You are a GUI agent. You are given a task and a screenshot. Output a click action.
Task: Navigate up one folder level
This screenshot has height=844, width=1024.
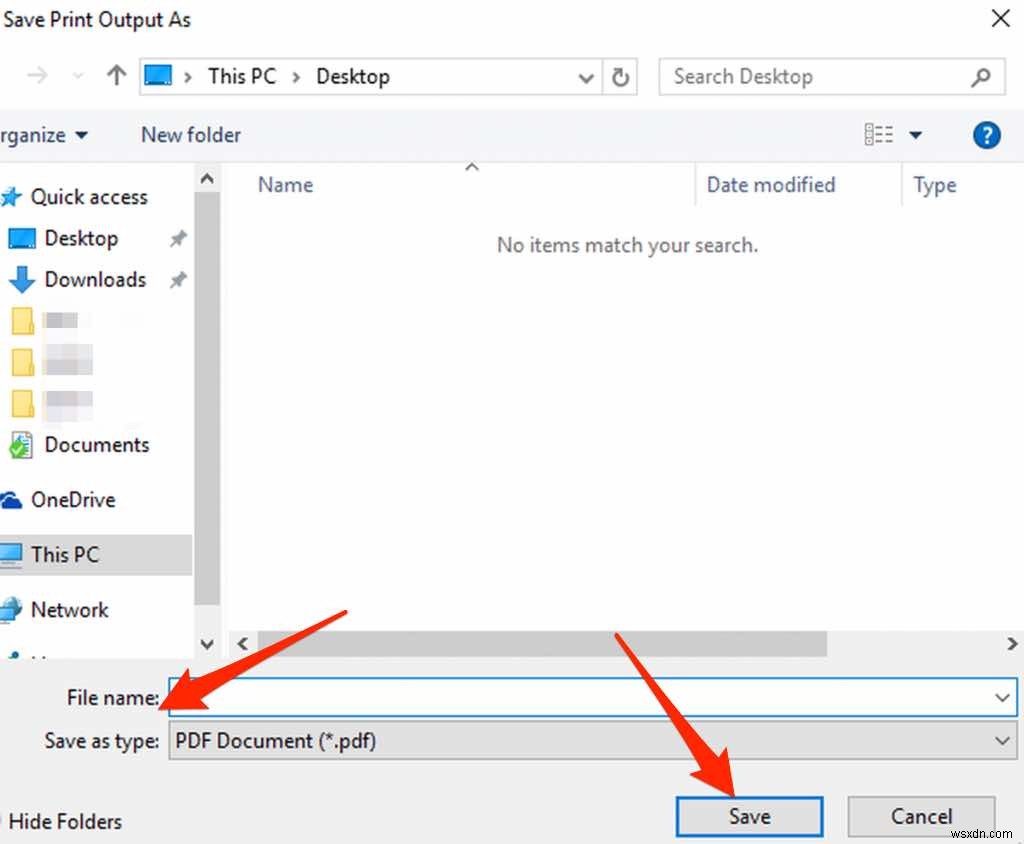(x=115, y=75)
